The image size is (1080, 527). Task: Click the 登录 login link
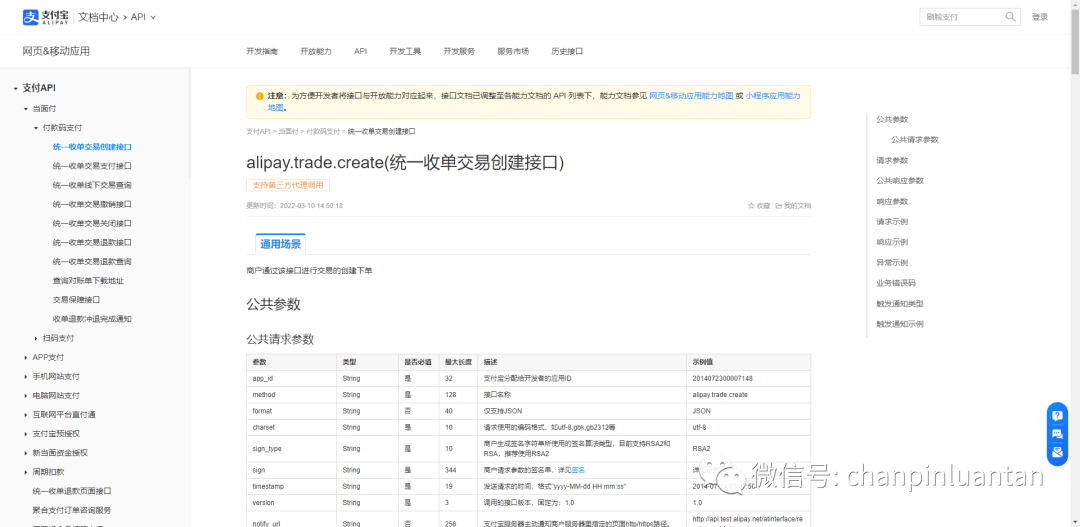(x=1039, y=17)
